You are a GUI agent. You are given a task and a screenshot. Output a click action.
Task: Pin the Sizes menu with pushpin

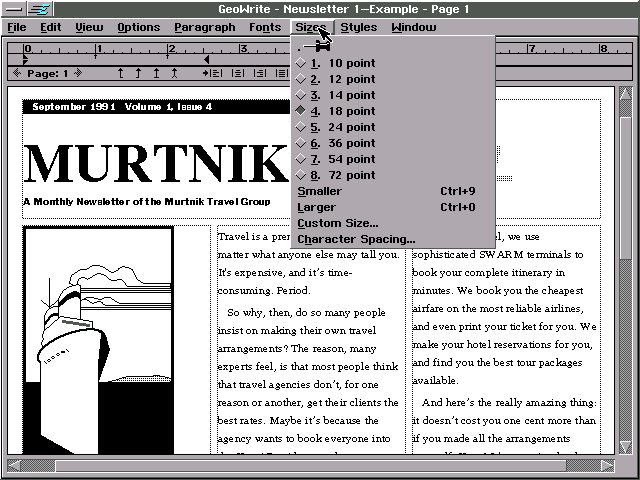coord(315,47)
